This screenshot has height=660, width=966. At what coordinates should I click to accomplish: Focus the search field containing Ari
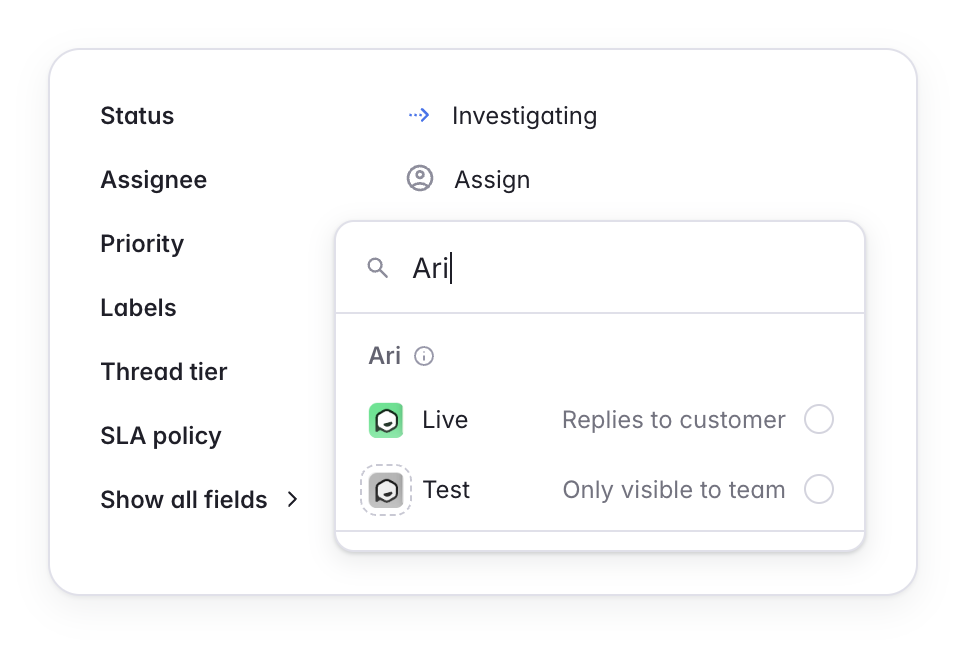click(600, 268)
